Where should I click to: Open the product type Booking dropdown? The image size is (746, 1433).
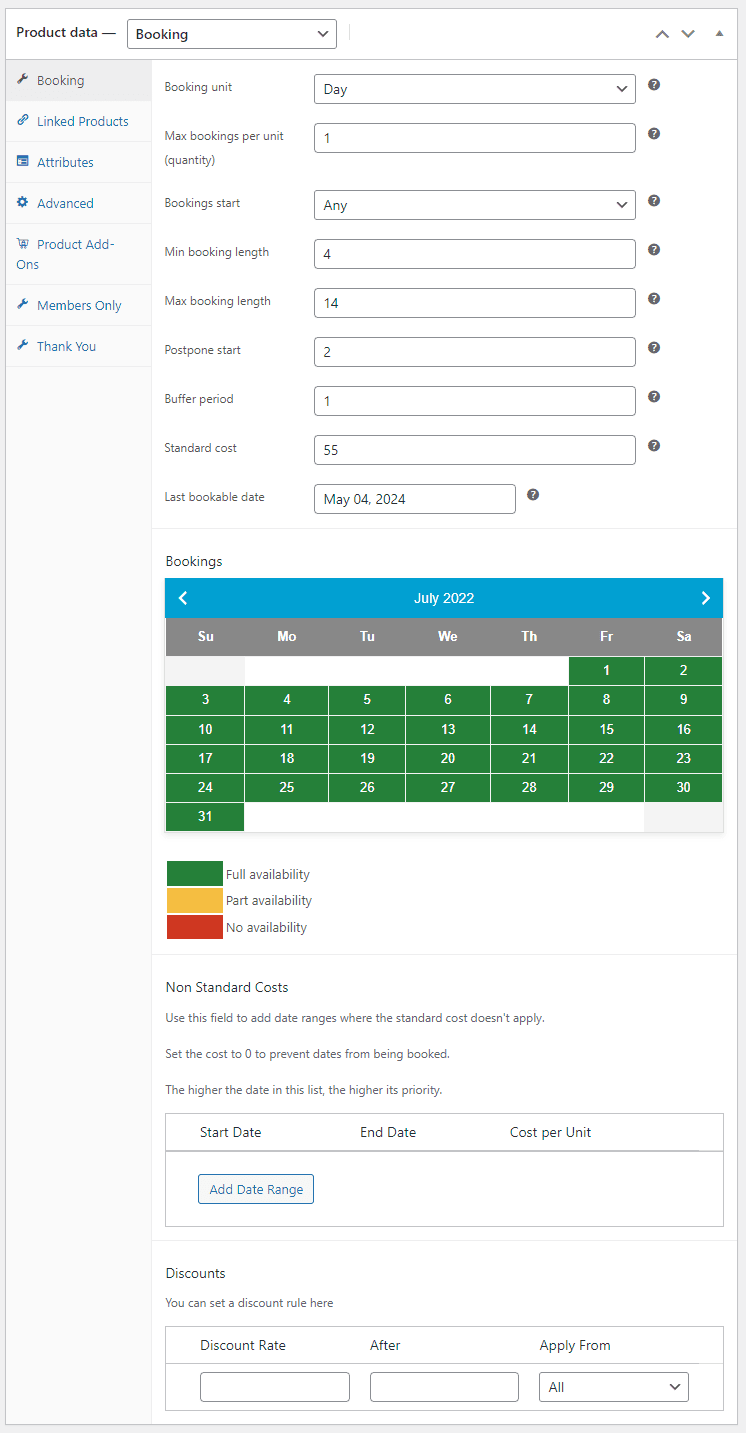pyautogui.click(x=232, y=34)
